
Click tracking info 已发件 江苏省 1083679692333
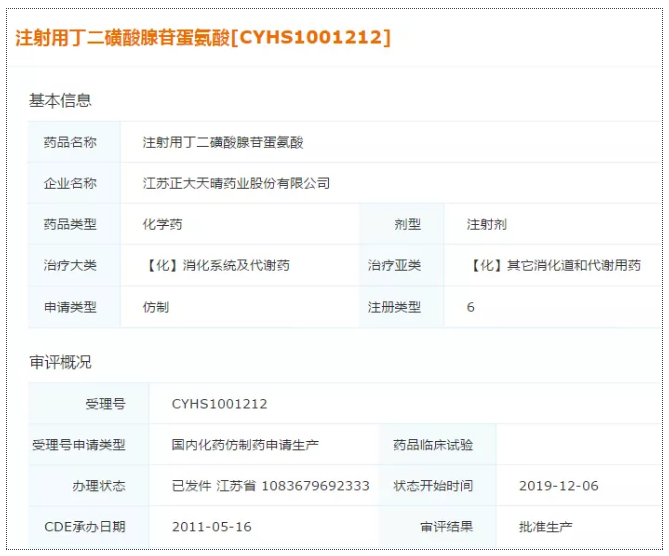tap(270, 486)
